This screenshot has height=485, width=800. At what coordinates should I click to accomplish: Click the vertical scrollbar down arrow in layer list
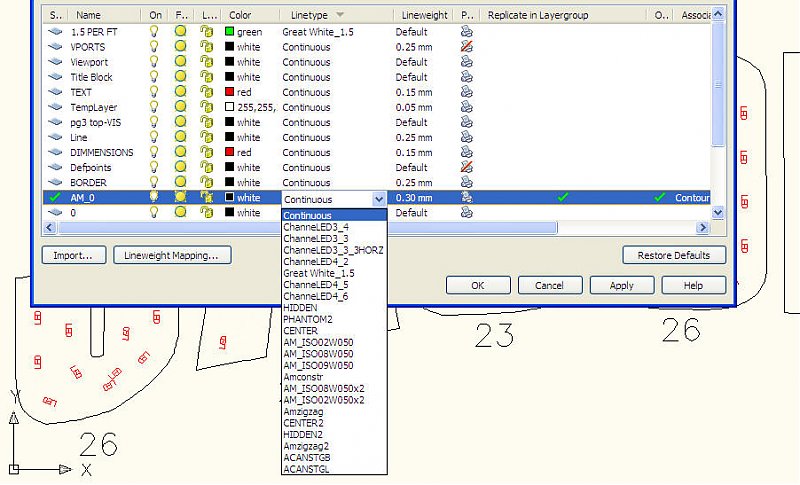tap(717, 213)
